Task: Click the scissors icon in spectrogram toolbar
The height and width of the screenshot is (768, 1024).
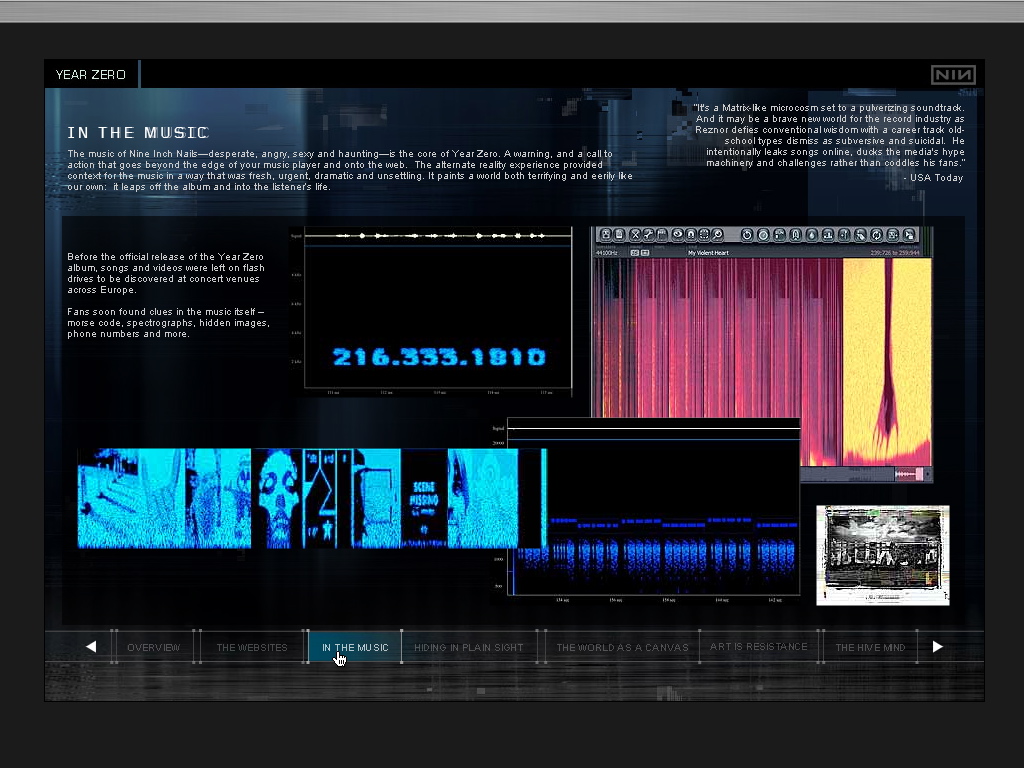Action: [x=635, y=235]
